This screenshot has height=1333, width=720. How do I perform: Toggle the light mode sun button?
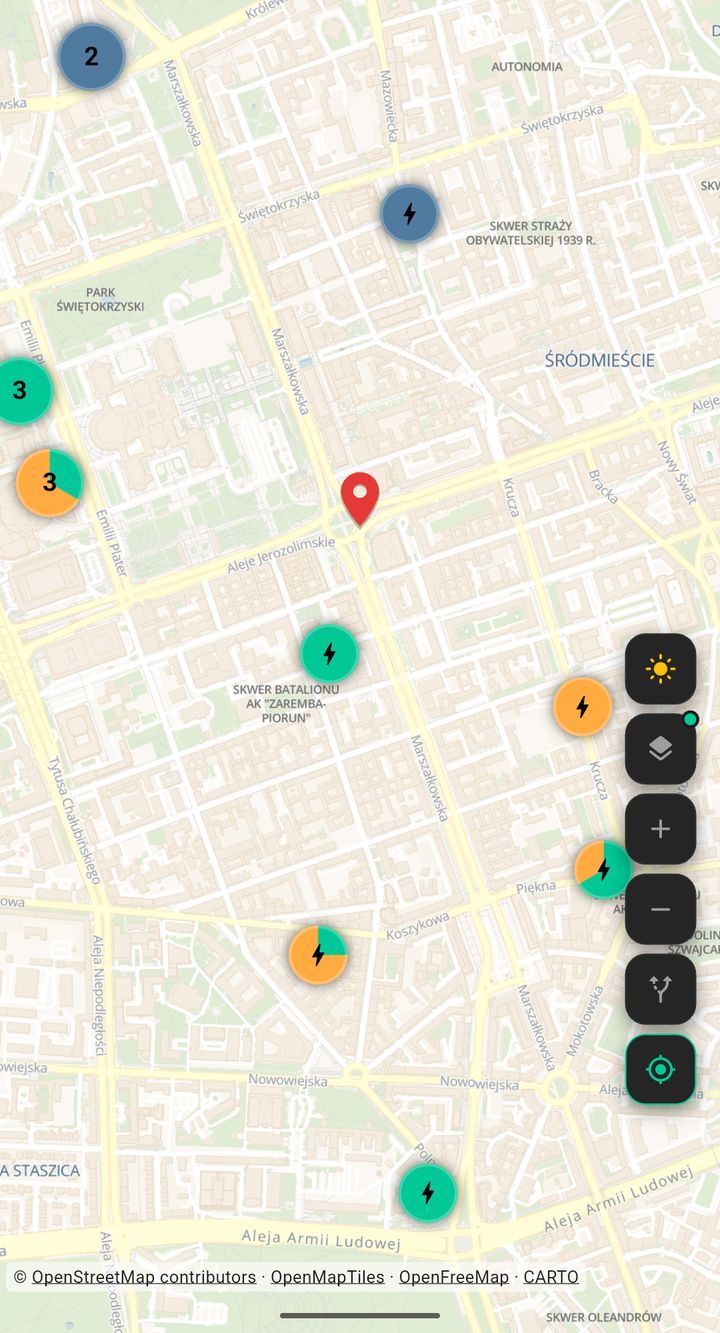[660, 669]
